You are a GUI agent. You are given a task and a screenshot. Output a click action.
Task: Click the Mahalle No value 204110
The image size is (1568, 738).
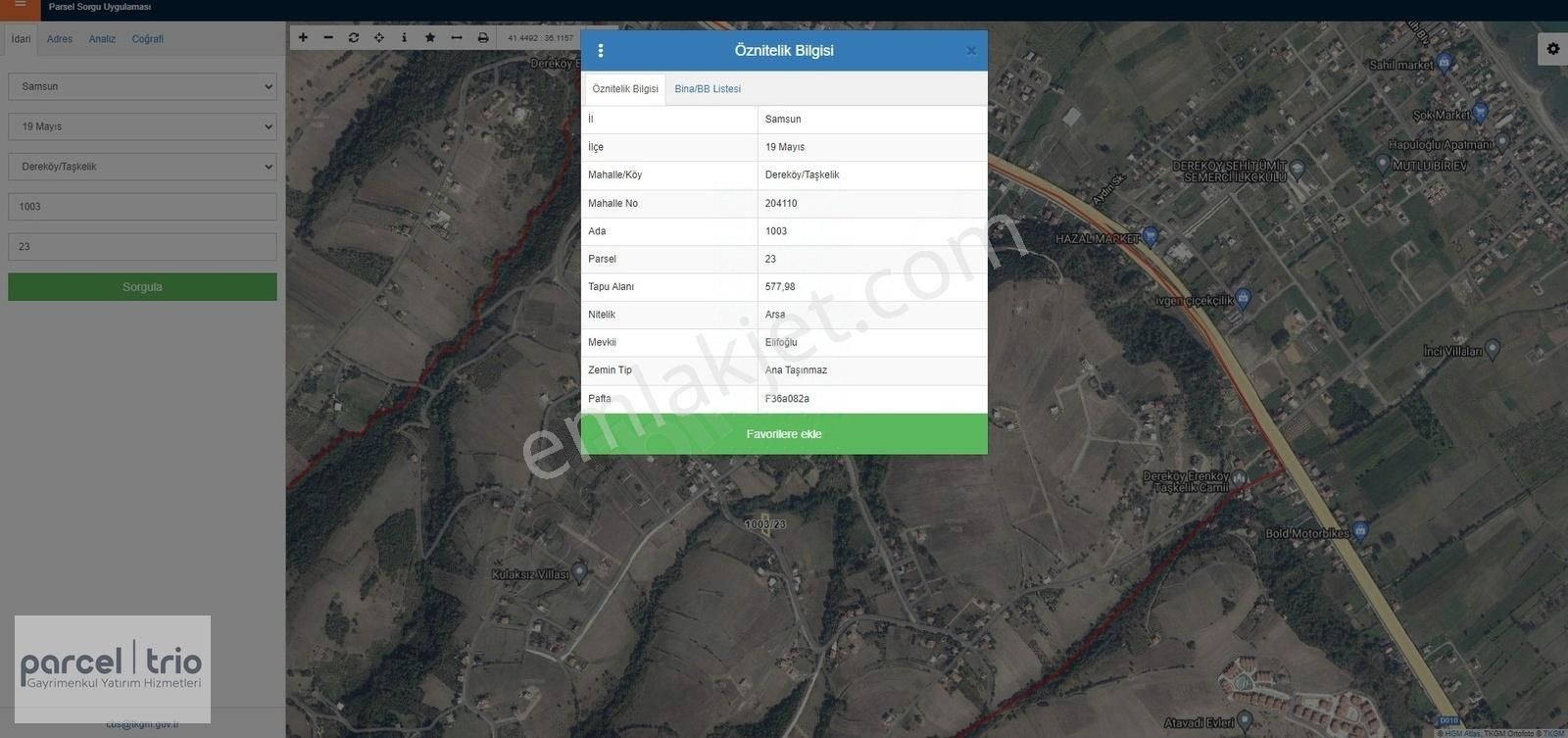click(x=781, y=204)
